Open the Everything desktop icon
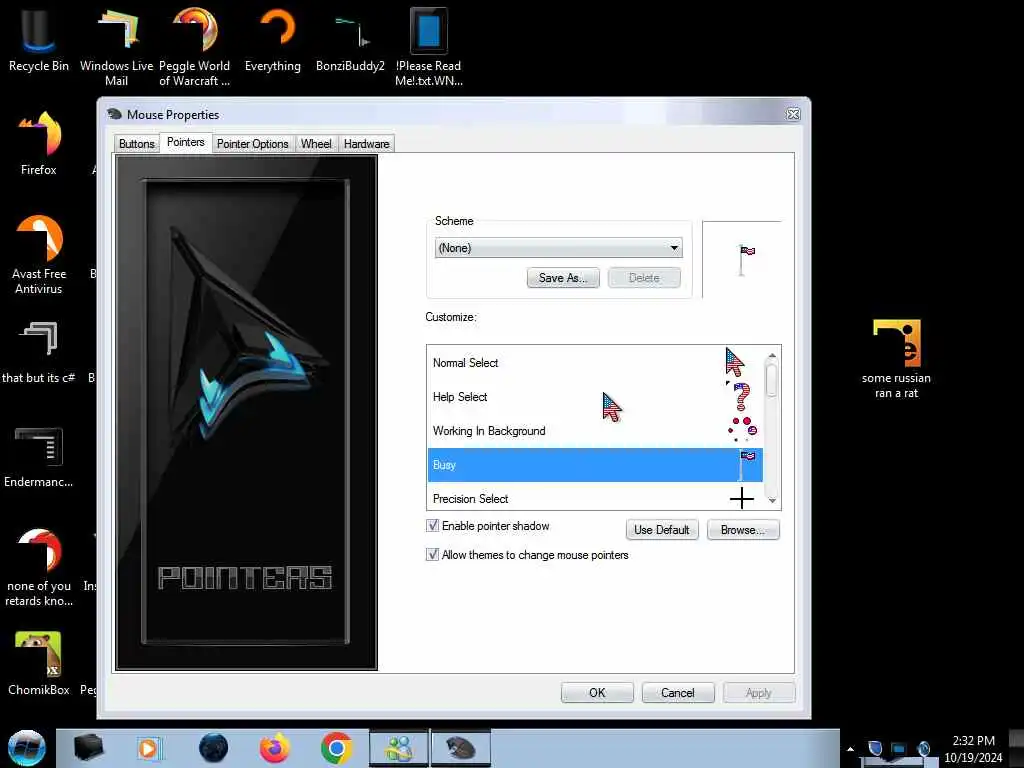The image size is (1024, 768). point(273,39)
